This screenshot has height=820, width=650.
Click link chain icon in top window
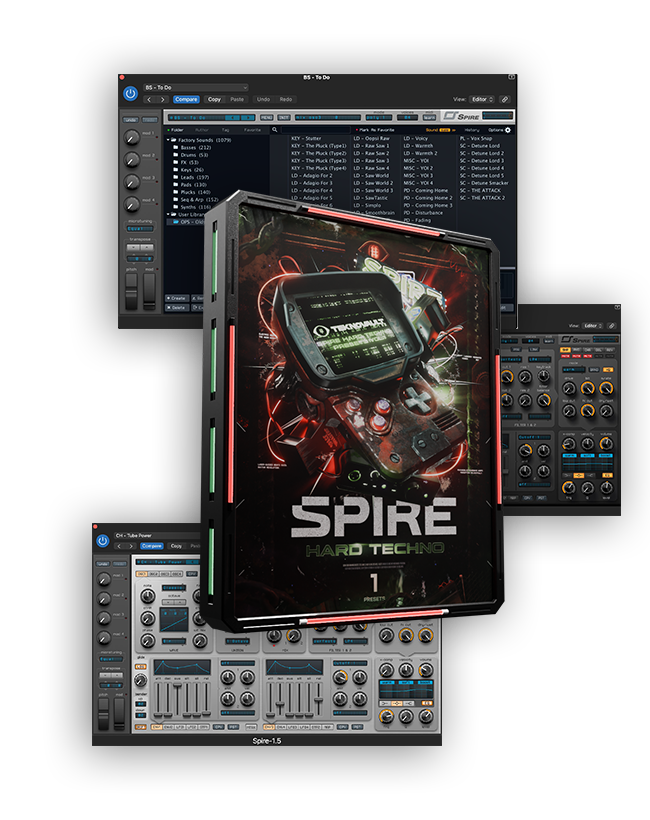coord(505,99)
